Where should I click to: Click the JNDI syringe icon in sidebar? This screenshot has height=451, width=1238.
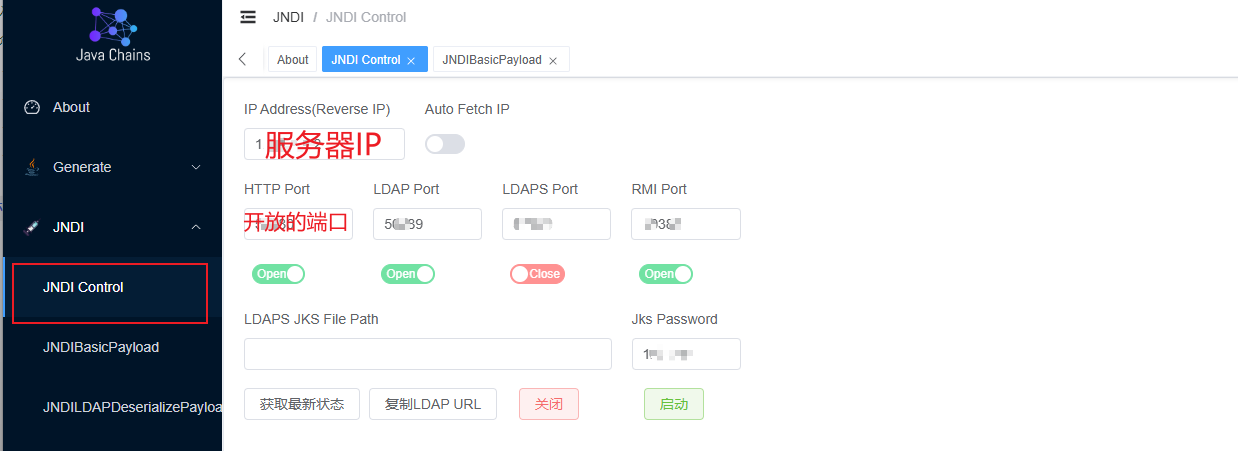(32, 227)
